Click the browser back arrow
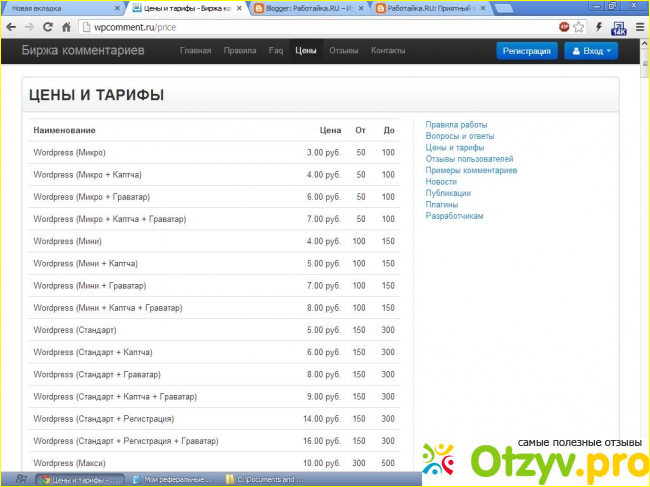Screen dimensions: 650x487 (10, 26)
